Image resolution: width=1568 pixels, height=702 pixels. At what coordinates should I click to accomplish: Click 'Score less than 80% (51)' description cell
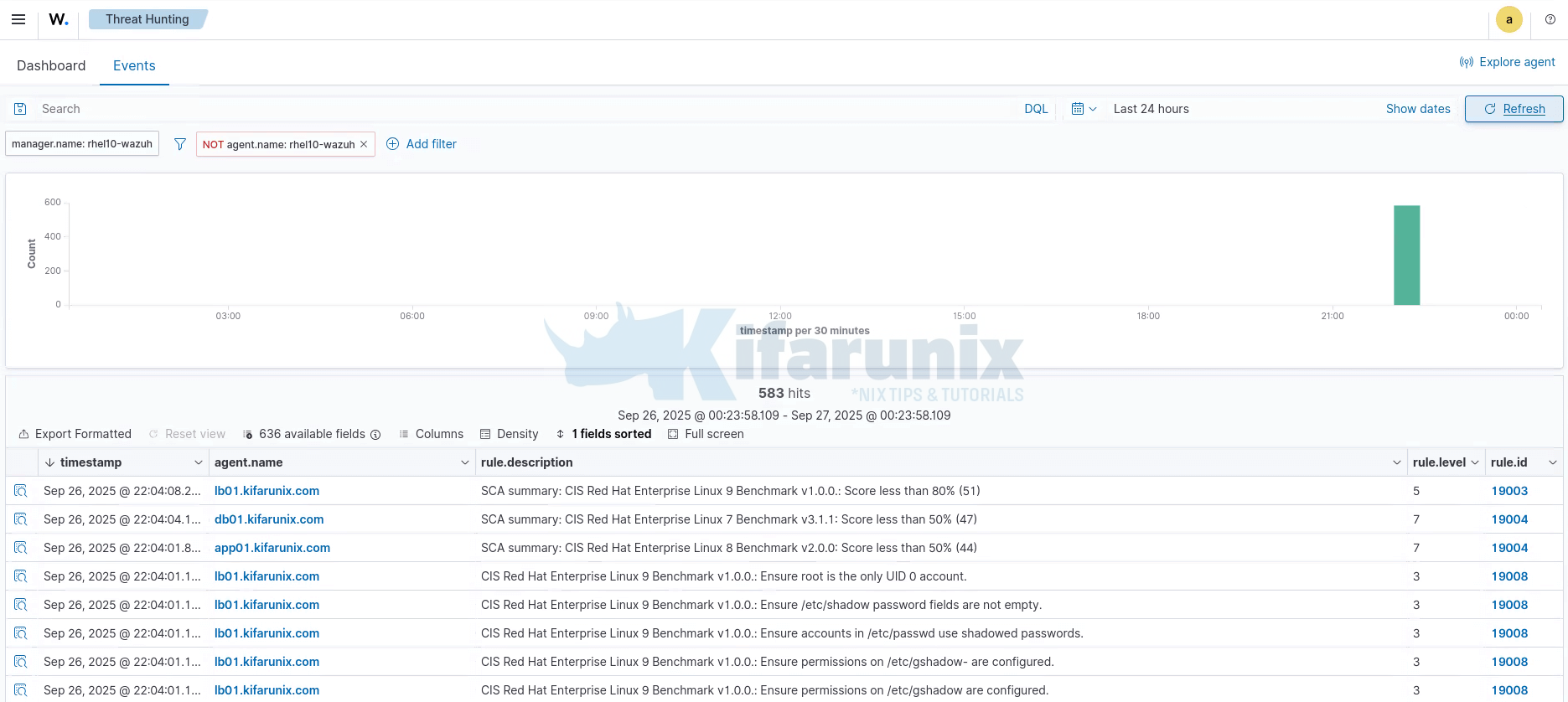coord(941,491)
